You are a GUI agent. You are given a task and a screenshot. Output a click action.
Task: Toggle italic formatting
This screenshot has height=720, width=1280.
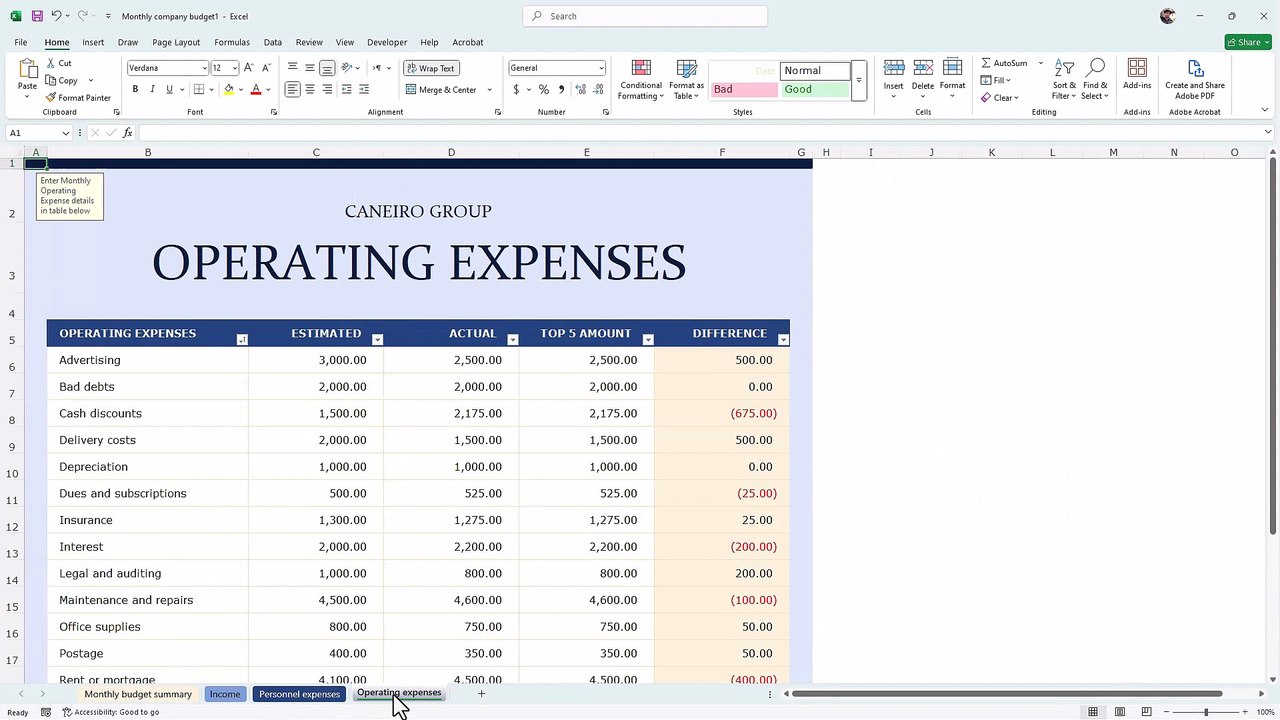(152, 89)
